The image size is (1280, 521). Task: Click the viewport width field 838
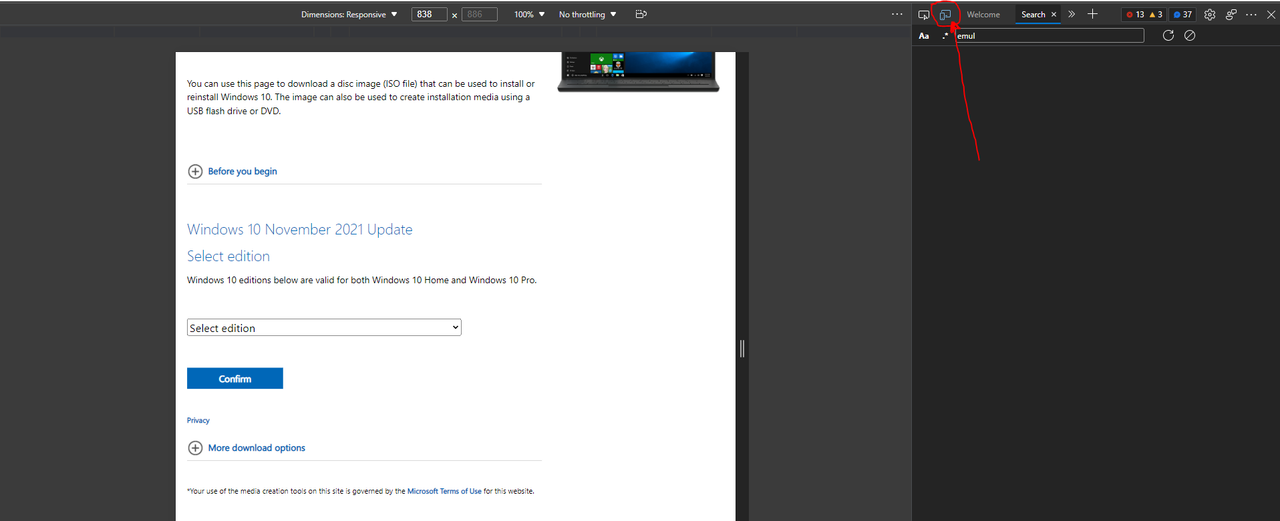tap(429, 14)
